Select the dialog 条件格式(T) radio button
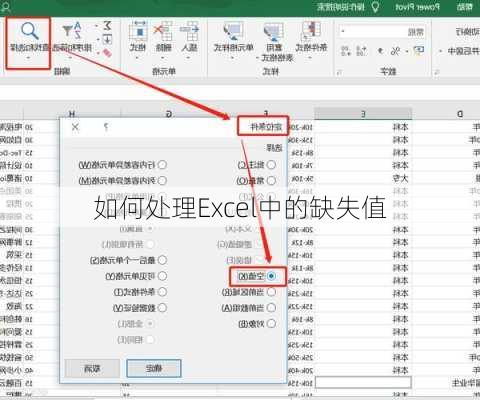 (x=162, y=292)
